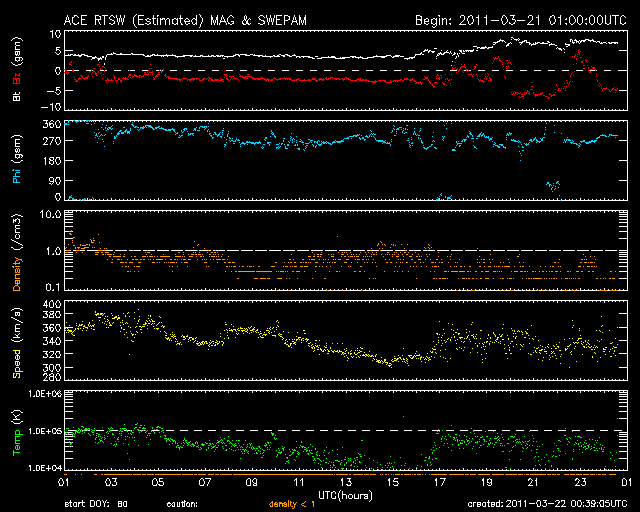Select the 90 tick on the Phi axis
The width and height of the screenshot is (640, 512).
pos(54,180)
